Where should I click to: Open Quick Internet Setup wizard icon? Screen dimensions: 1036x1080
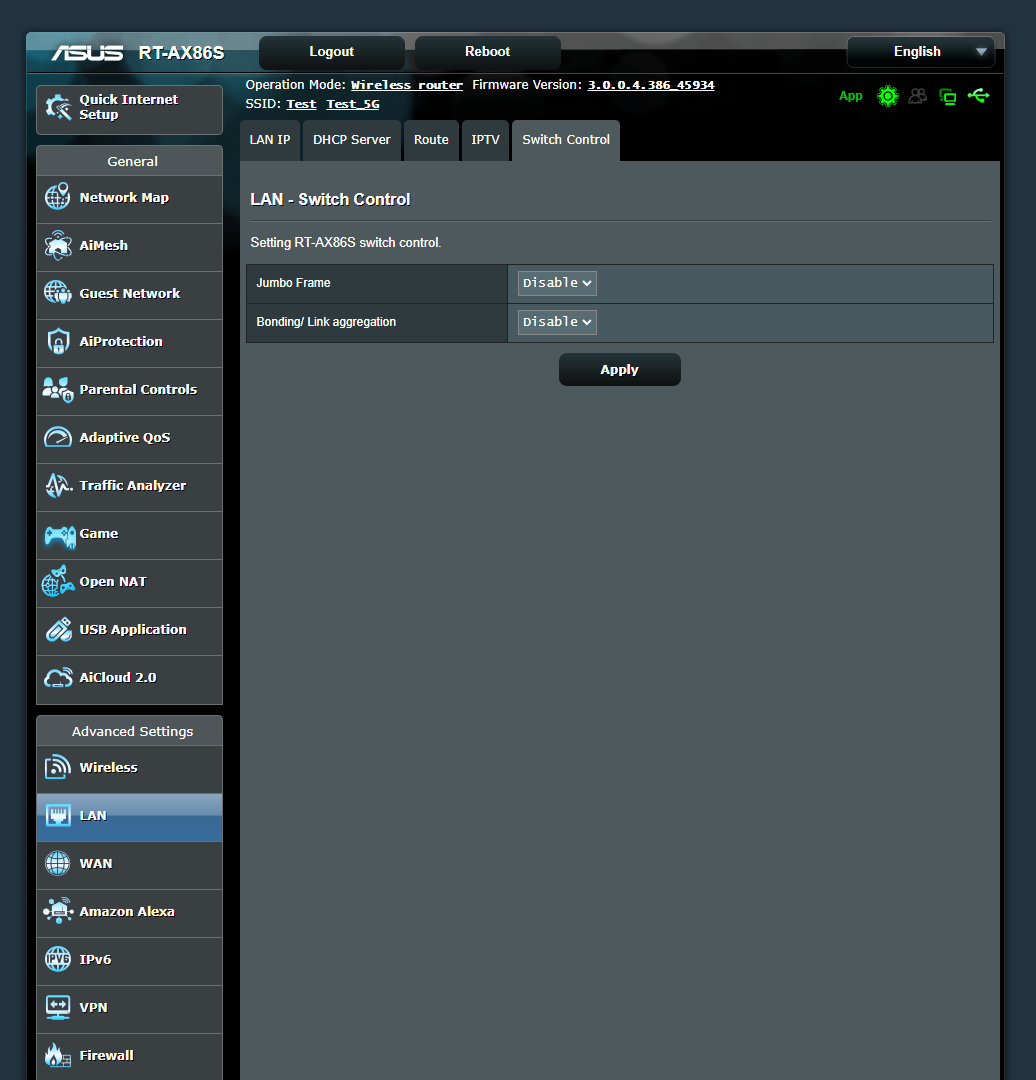tap(58, 107)
